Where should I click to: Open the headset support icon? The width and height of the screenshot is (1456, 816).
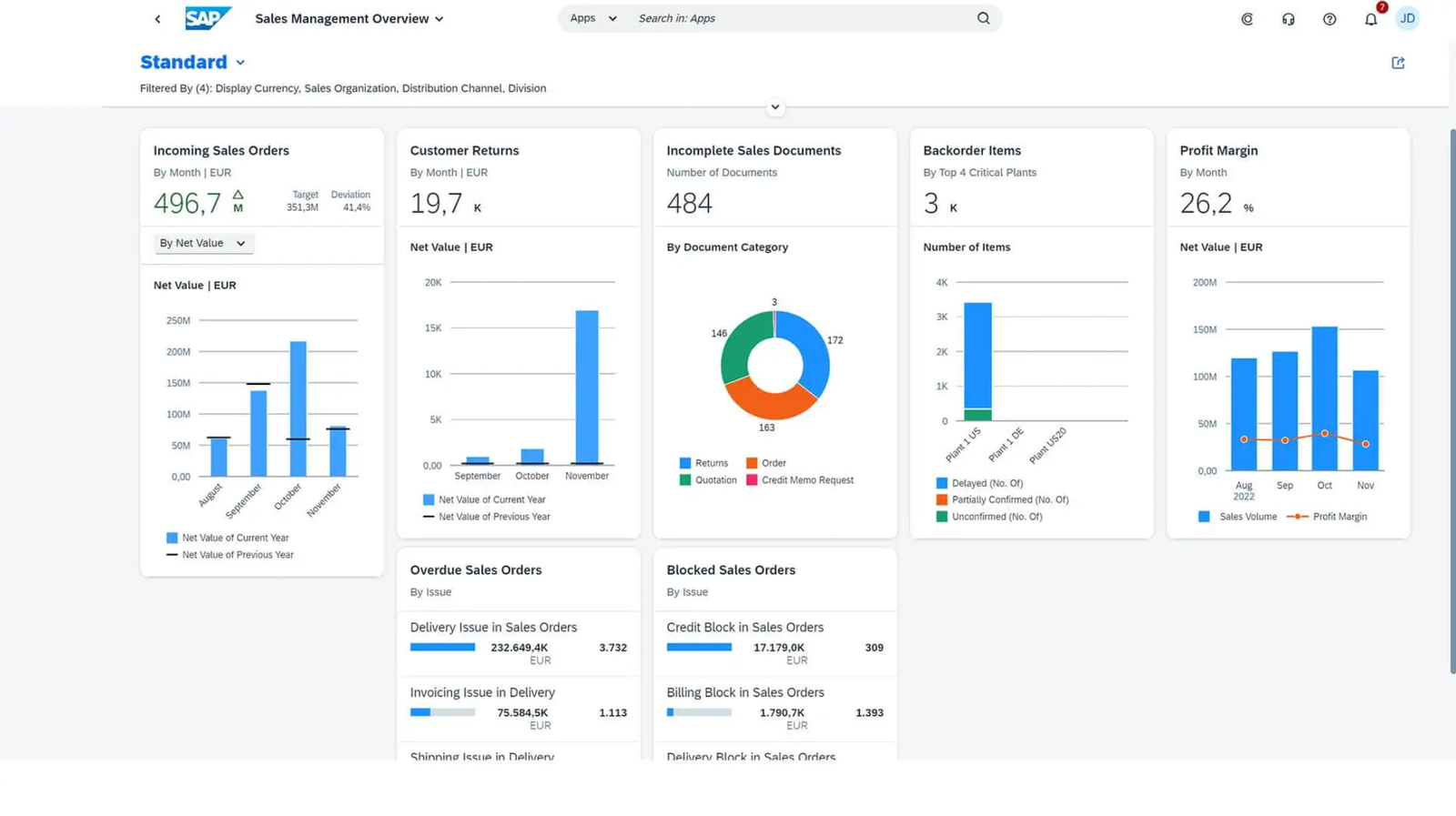coord(1288,19)
